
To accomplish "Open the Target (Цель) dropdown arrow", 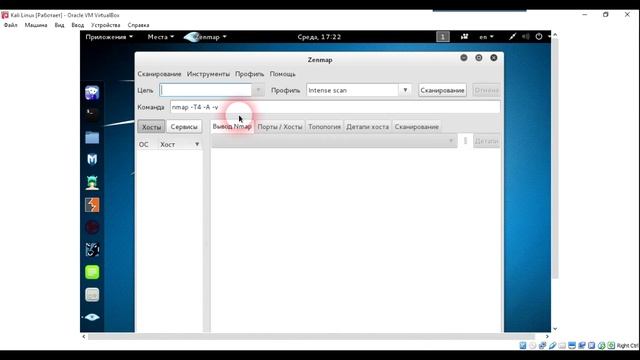I will [x=258, y=90].
